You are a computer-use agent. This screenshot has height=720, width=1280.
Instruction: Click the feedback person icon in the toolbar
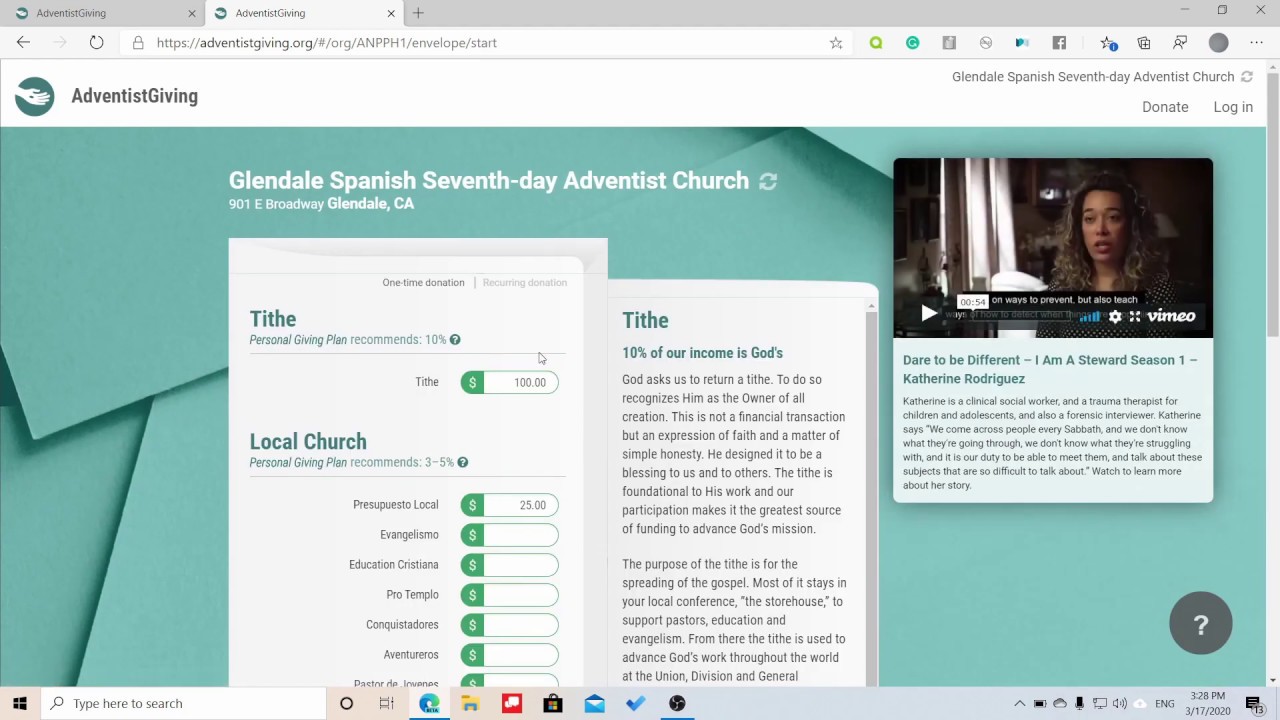click(1180, 43)
